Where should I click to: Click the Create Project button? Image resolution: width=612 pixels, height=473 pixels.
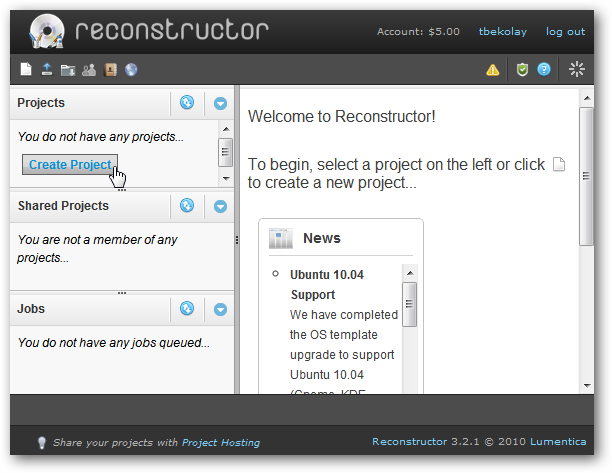(x=70, y=165)
